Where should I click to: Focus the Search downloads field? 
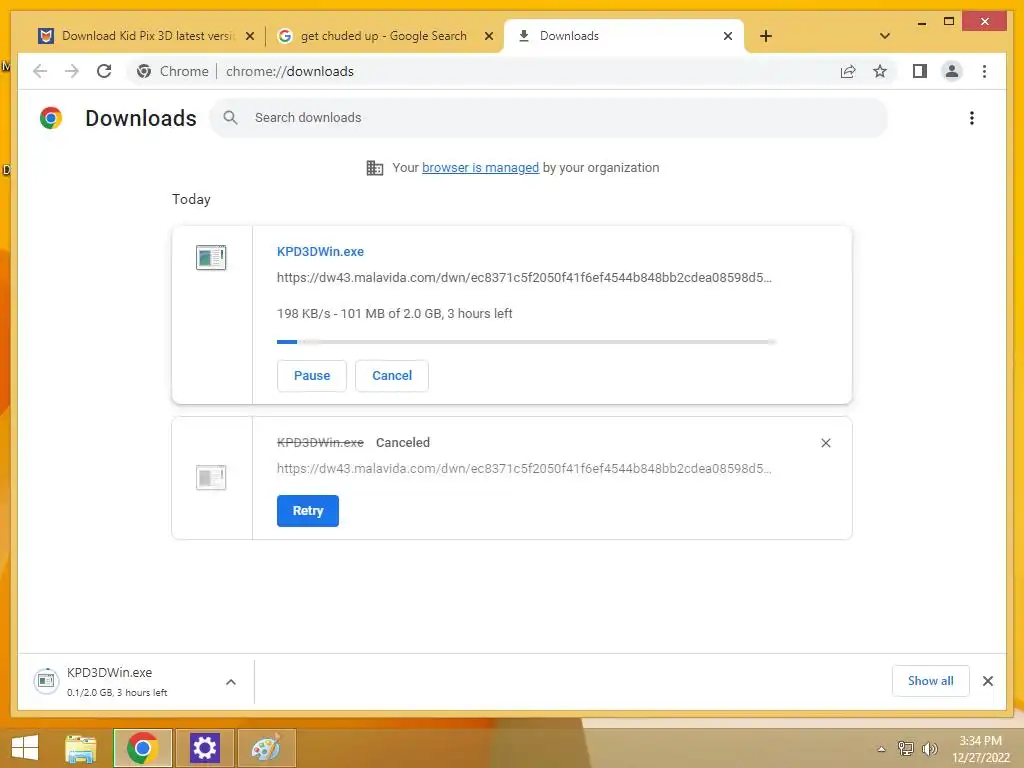click(x=549, y=118)
